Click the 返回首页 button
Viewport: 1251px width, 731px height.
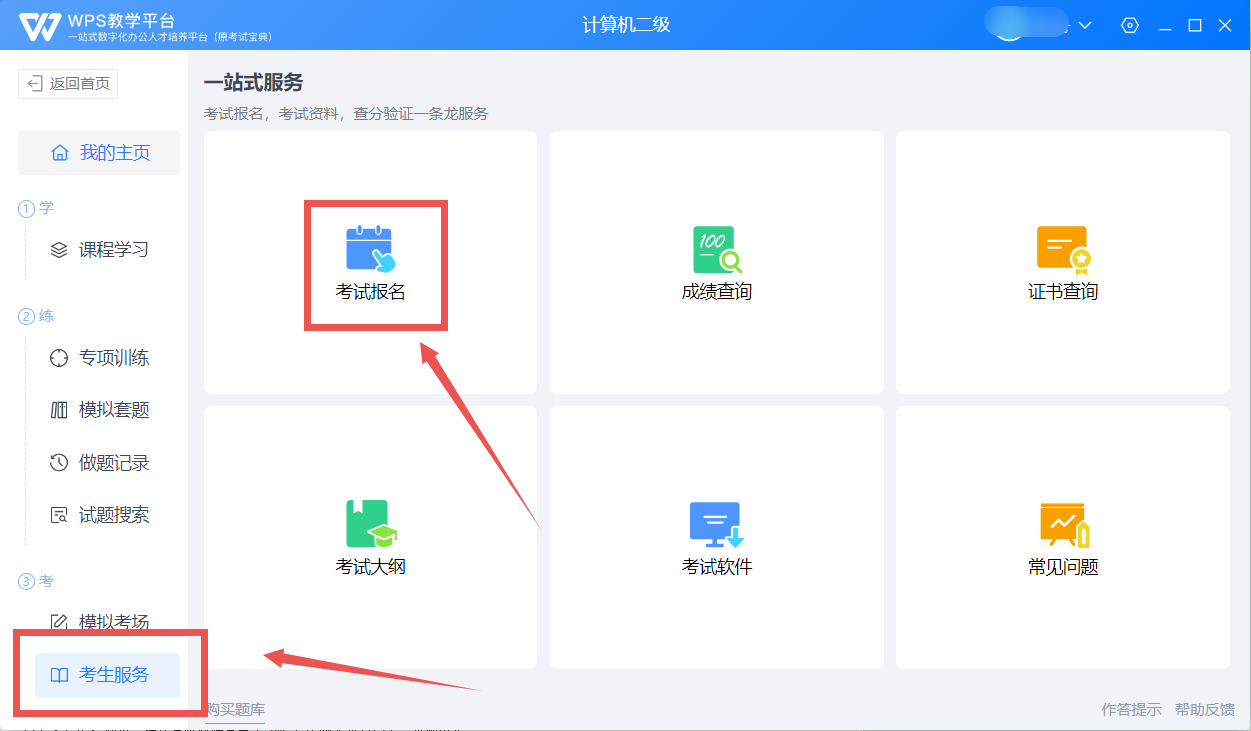point(68,84)
